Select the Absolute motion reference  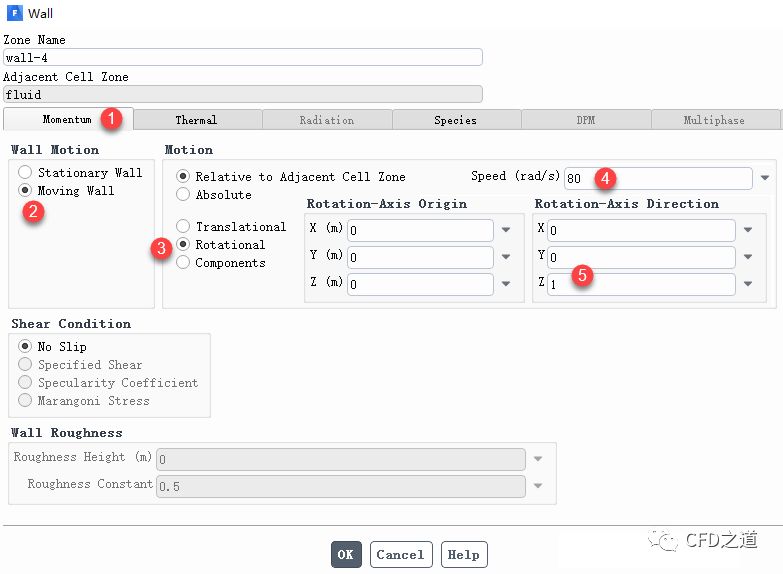[183, 195]
